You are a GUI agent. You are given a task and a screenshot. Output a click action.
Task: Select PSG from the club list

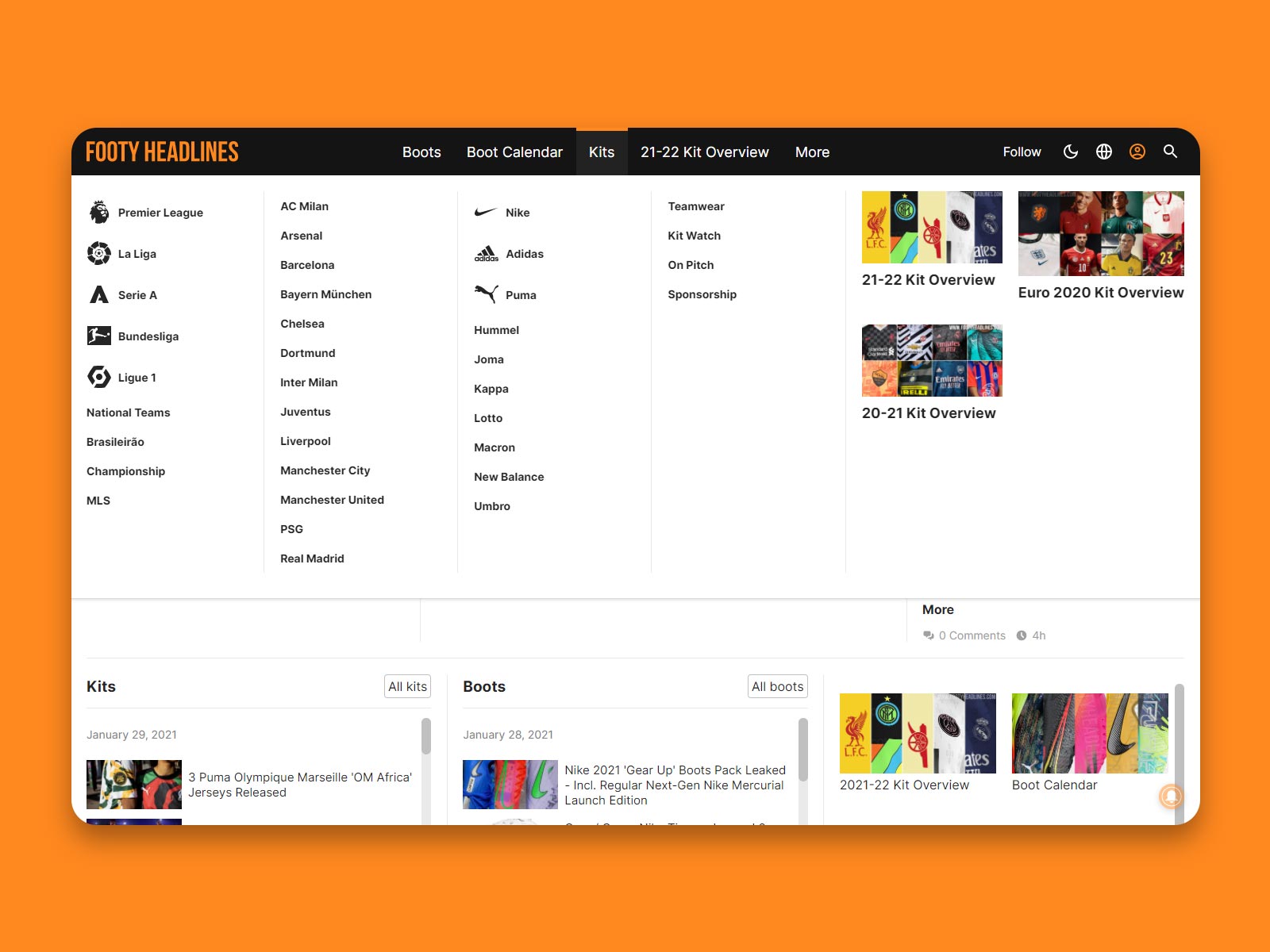click(x=291, y=529)
